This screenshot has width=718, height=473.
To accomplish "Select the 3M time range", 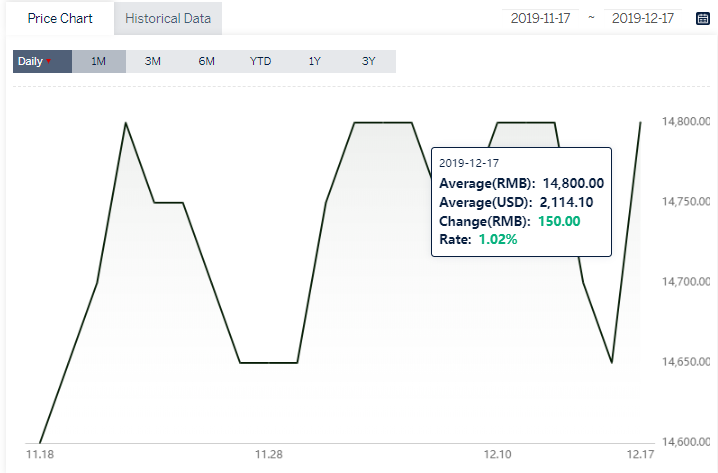I will [x=152, y=61].
